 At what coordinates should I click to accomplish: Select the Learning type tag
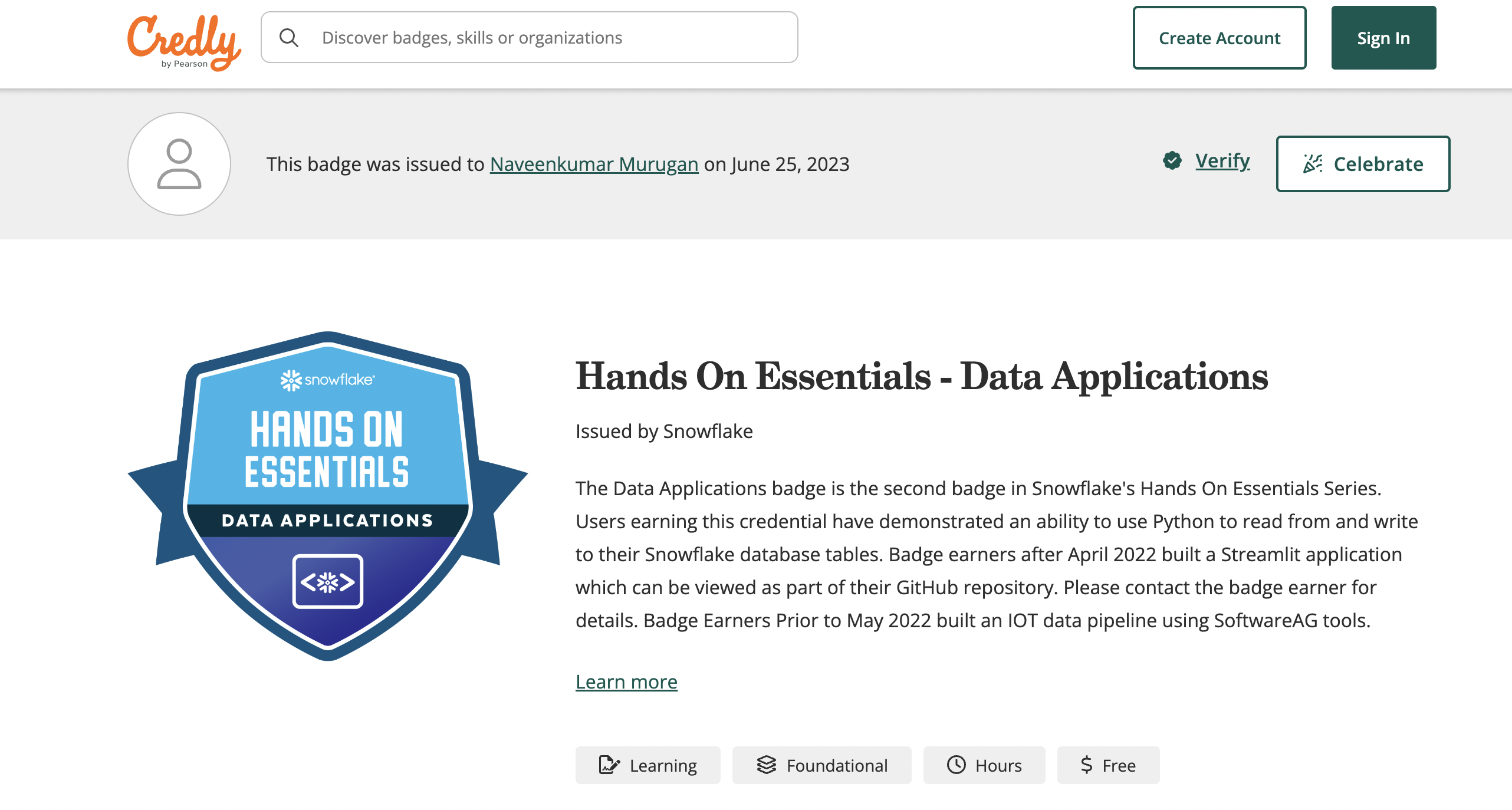(x=647, y=765)
